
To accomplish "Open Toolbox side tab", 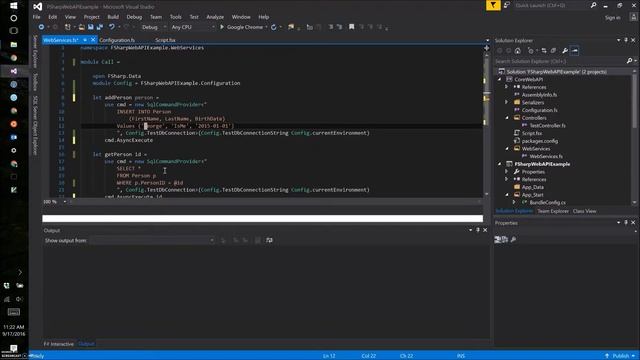I will coord(35,82).
